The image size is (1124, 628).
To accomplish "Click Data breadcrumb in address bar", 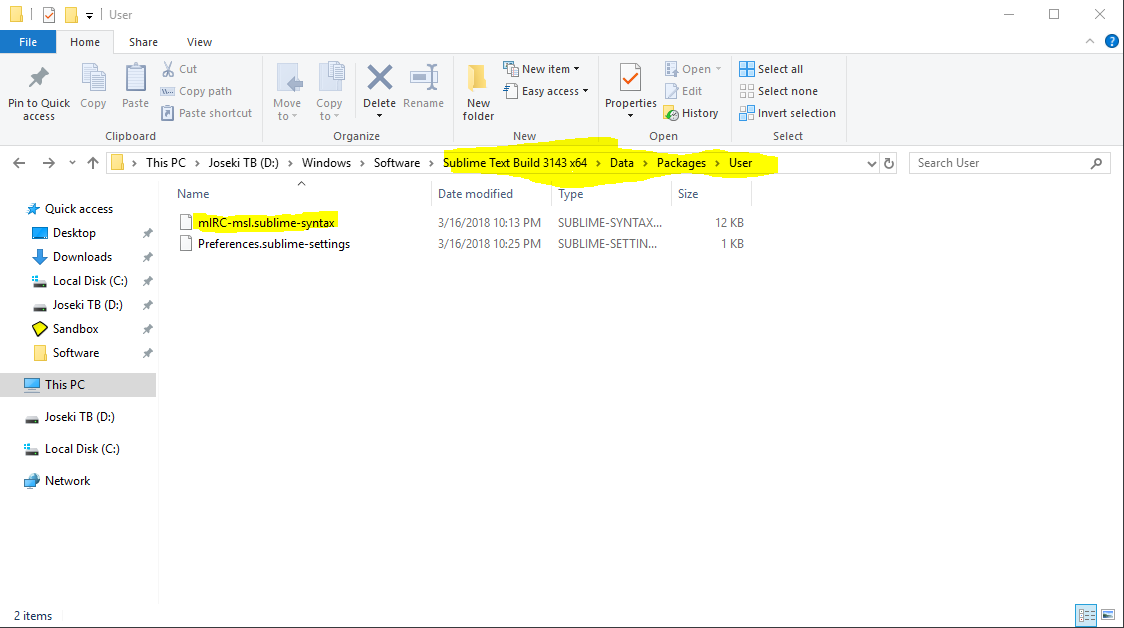I will click(x=621, y=163).
